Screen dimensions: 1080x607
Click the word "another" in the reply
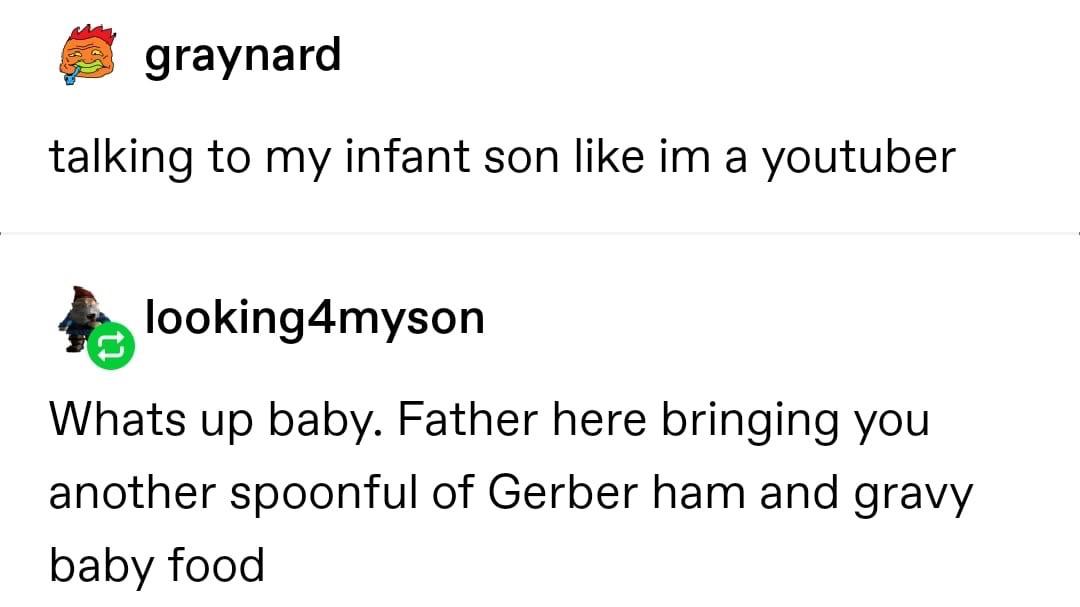point(121,493)
